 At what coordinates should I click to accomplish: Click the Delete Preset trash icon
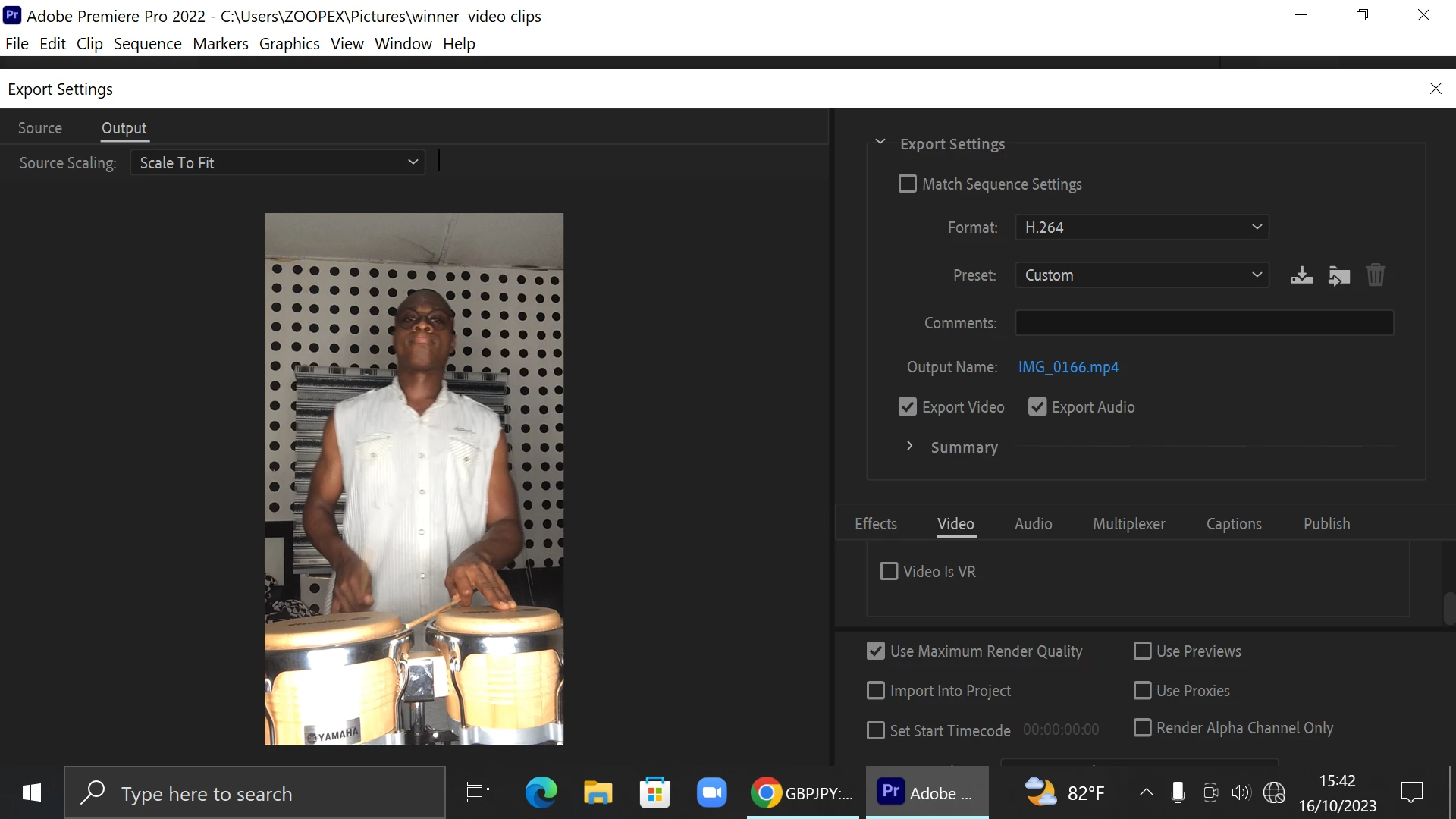pos(1376,275)
